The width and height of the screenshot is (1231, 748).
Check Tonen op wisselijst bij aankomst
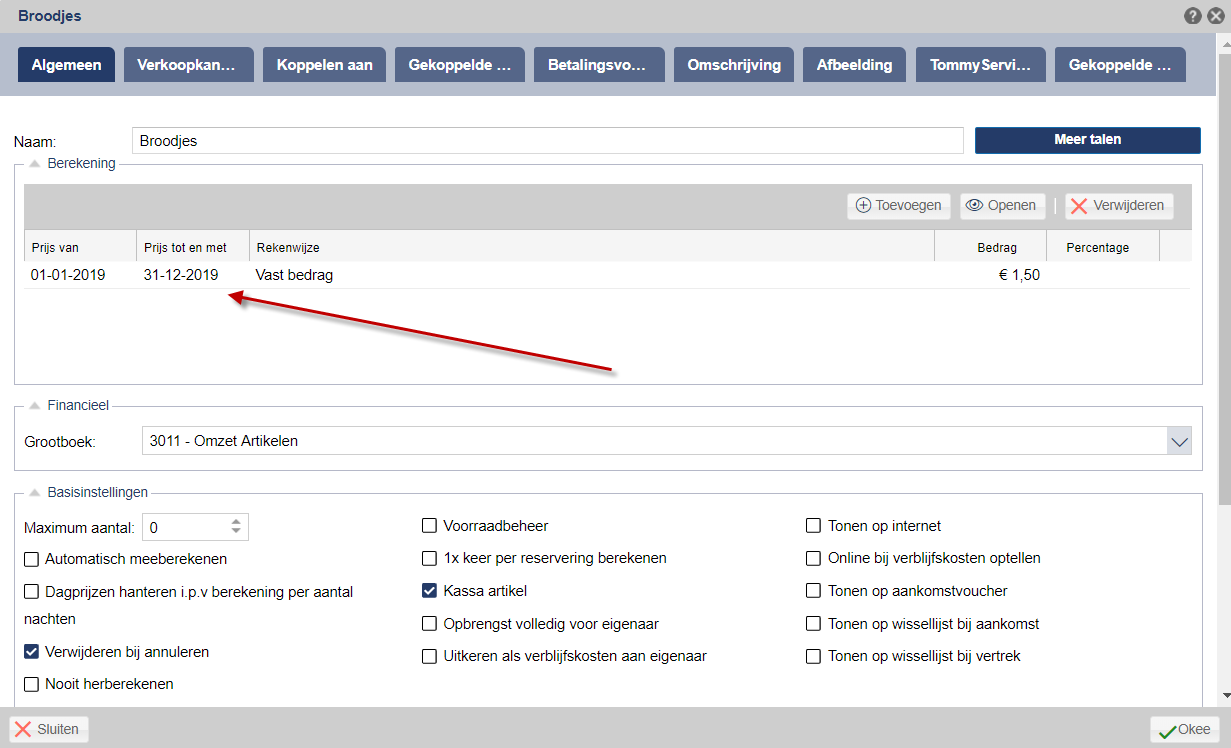[x=814, y=624]
